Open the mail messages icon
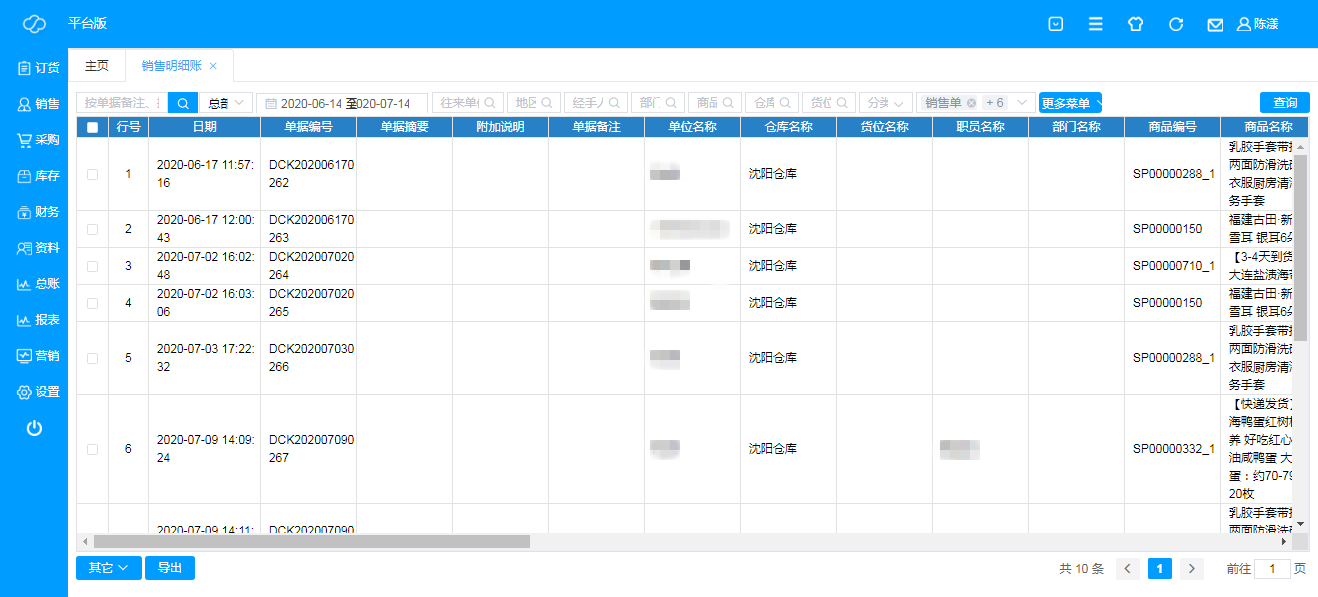1318x597 pixels. [x=1215, y=24]
